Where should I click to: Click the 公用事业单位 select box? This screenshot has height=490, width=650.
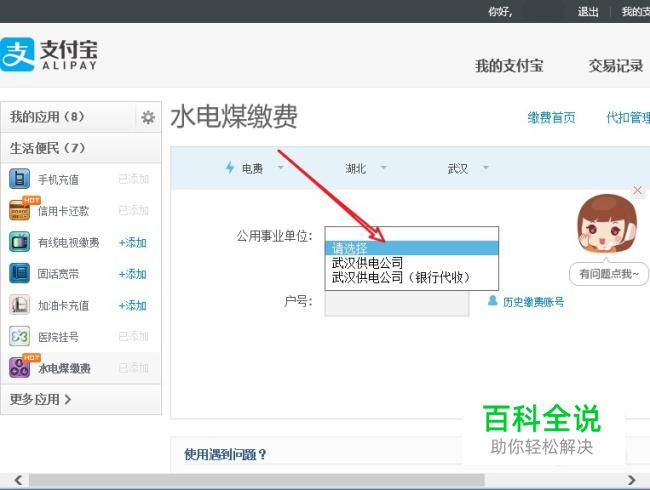tap(411, 233)
